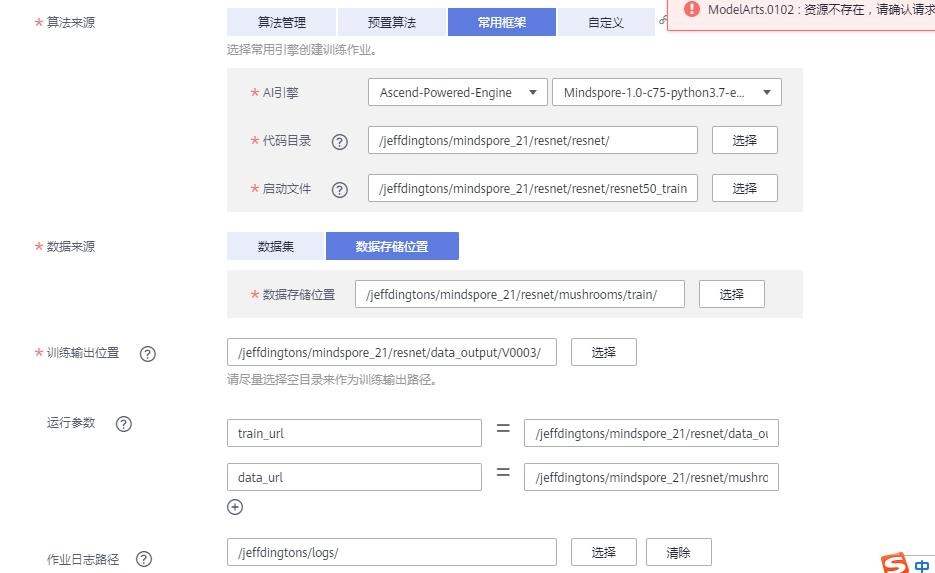Focus the mushrooms/train data location field

click(520, 295)
